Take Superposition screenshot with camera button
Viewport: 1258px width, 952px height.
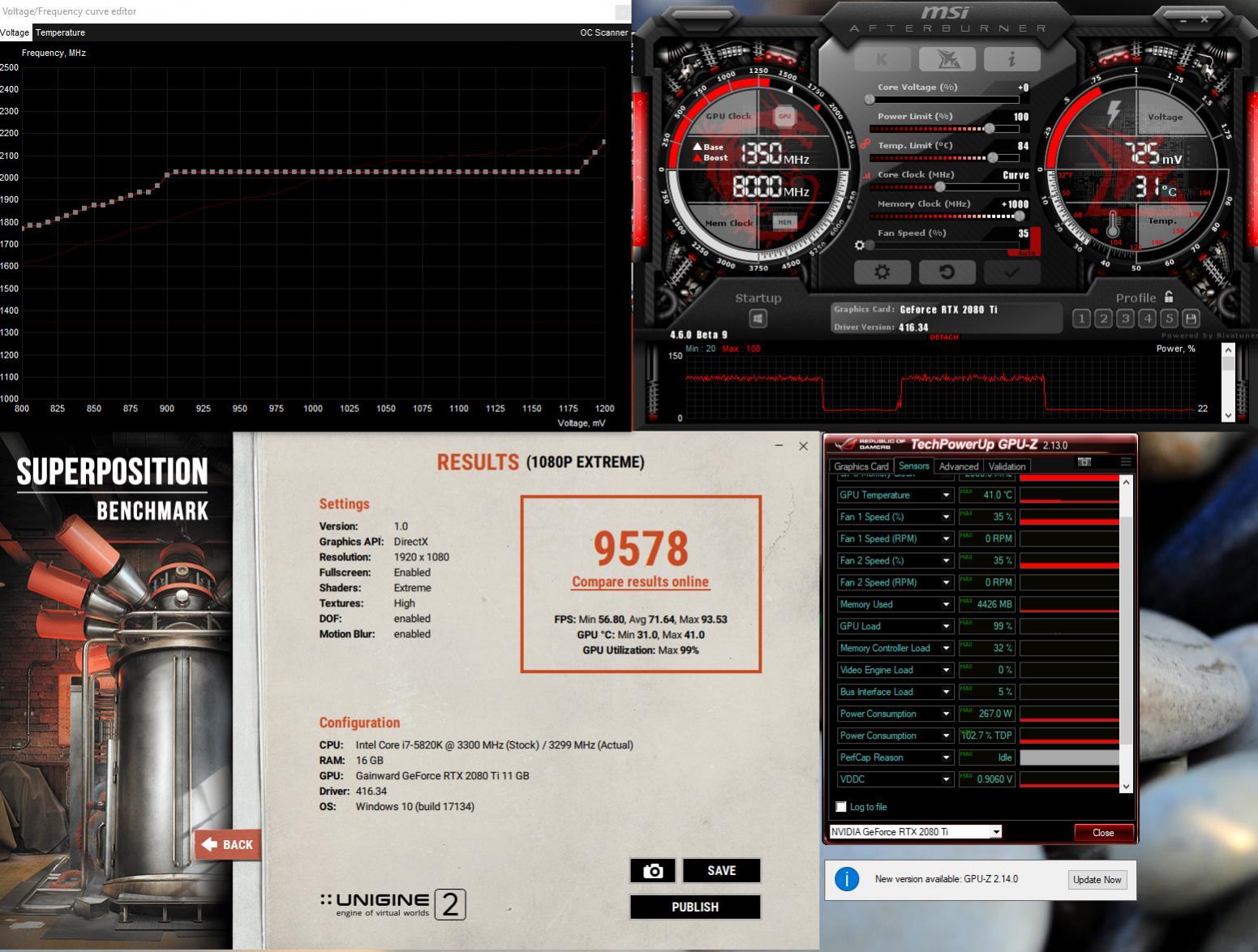(653, 871)
